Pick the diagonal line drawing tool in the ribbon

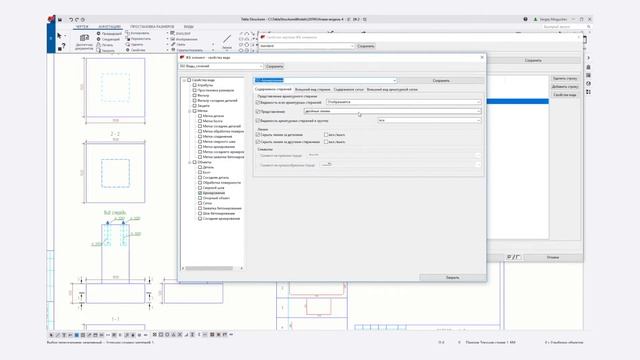[227, 40]
